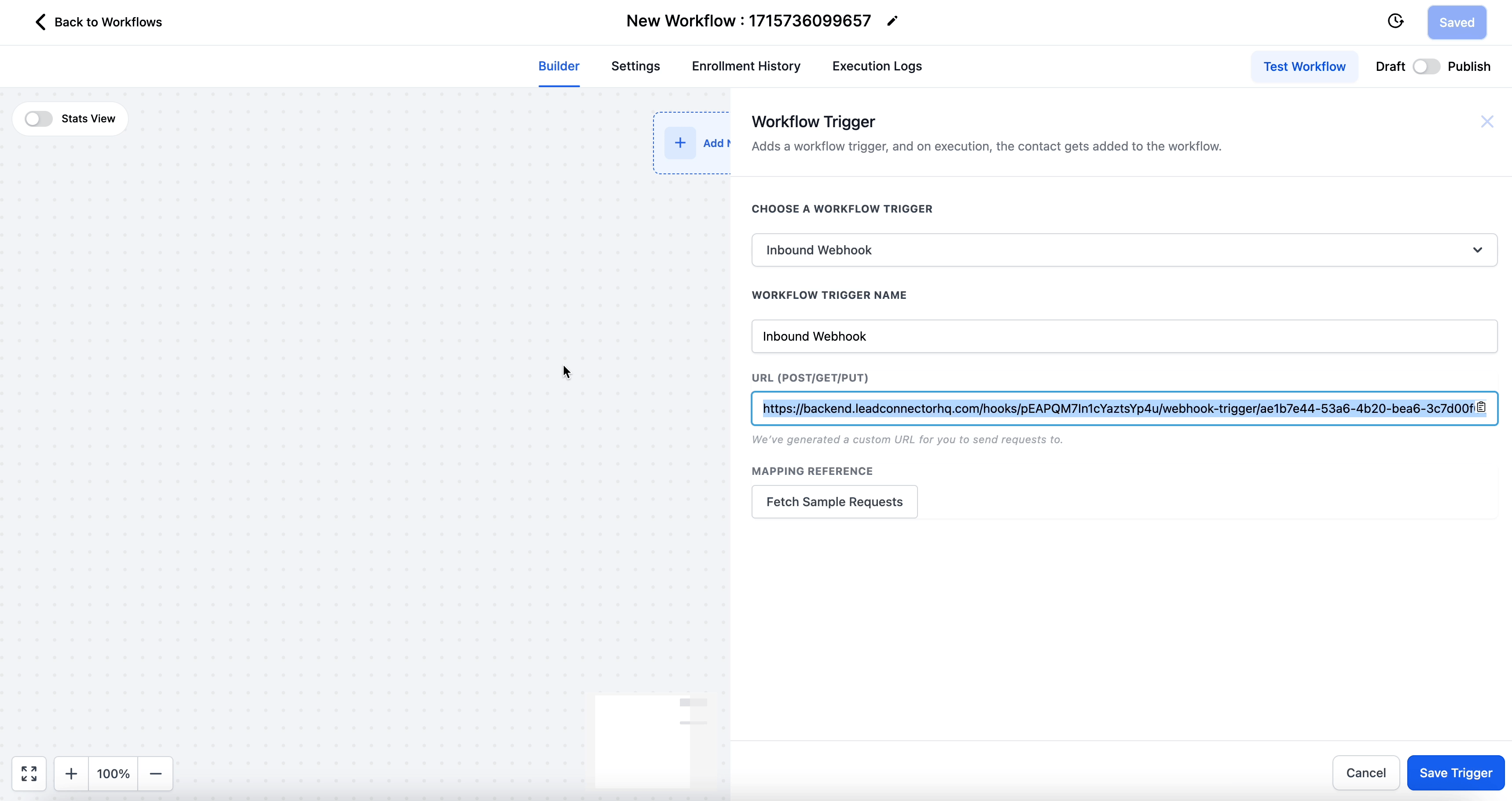Image resolution: width=1512 pixels, height=801 pixels.
Task: Open version history clock icon
Action: coord(1395,21)
